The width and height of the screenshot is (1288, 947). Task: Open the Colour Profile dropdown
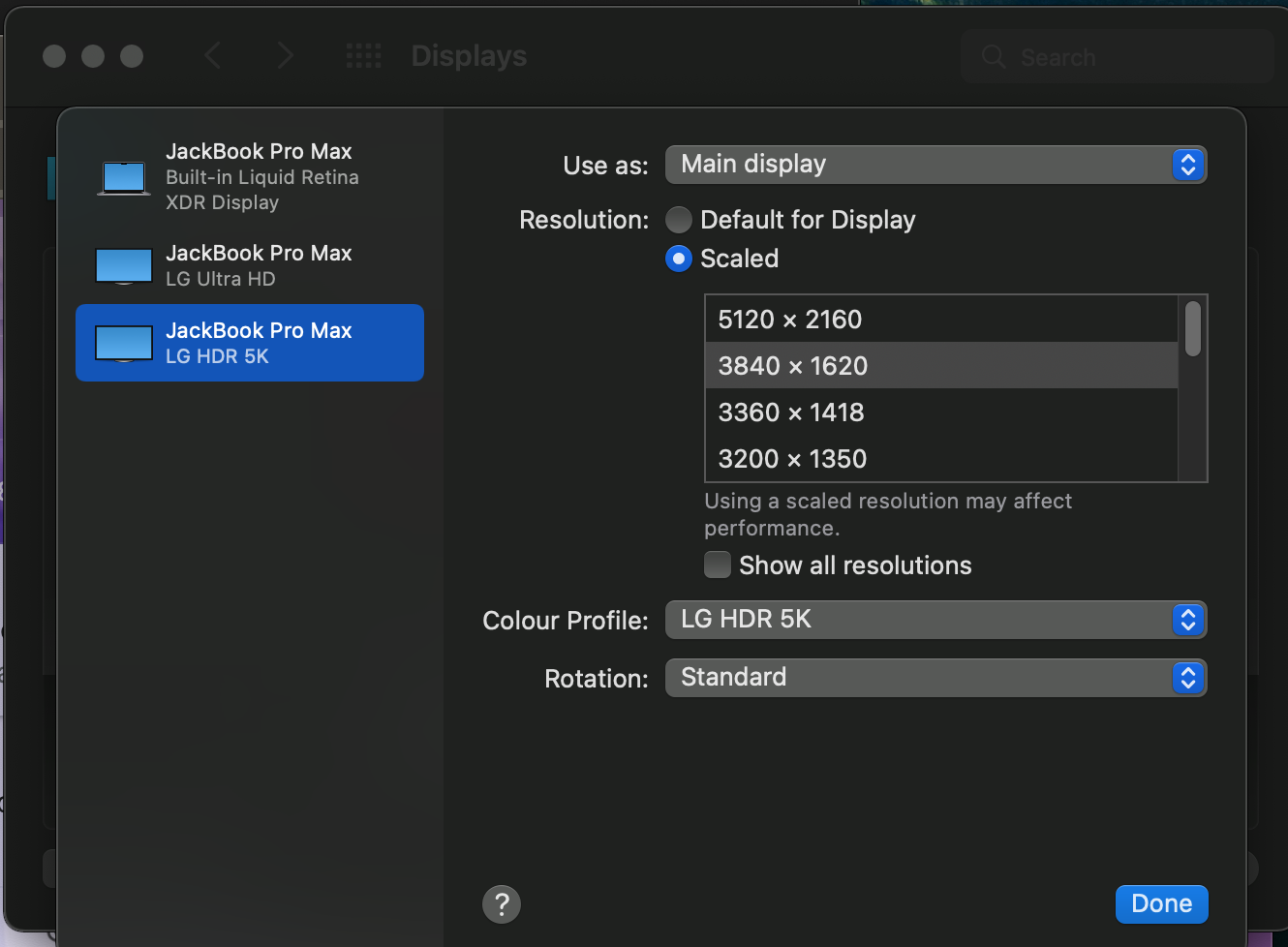(x=935, y=620)
